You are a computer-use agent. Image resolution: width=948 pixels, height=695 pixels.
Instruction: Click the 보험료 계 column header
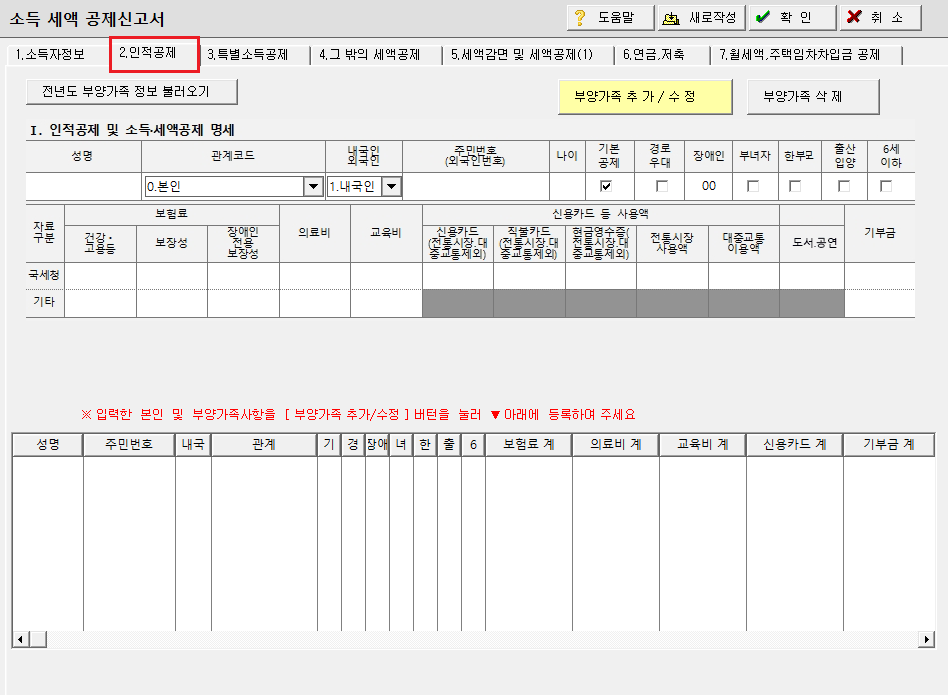coord(529,444)
